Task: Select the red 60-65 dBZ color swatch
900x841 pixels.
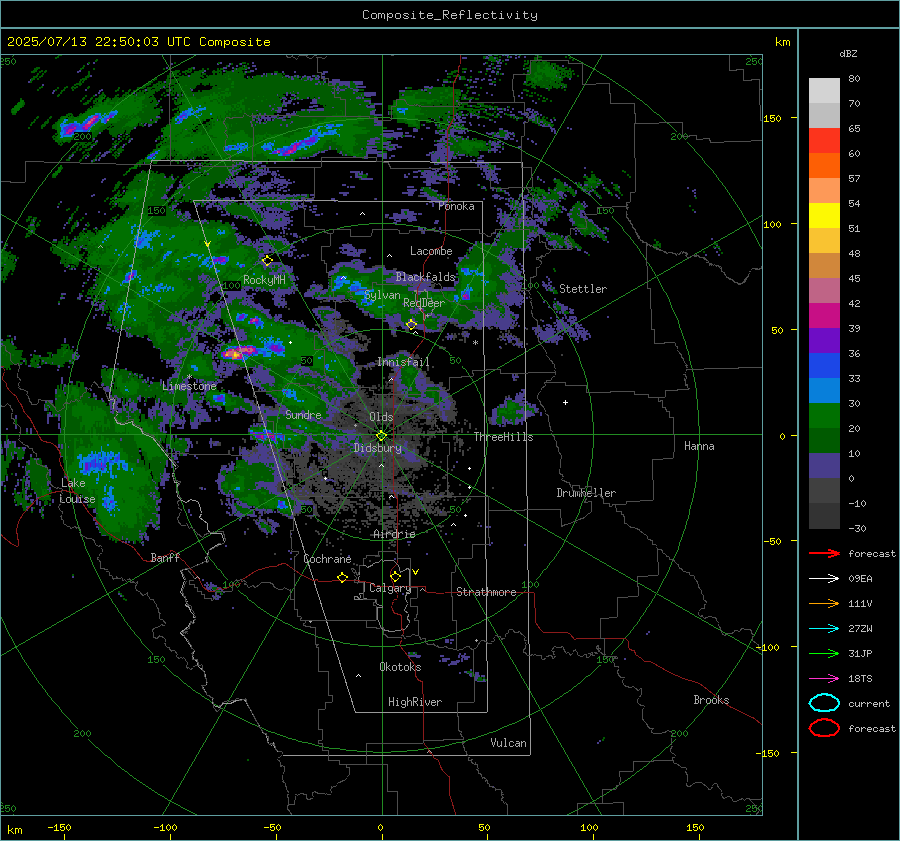Action: click(824, 141)
